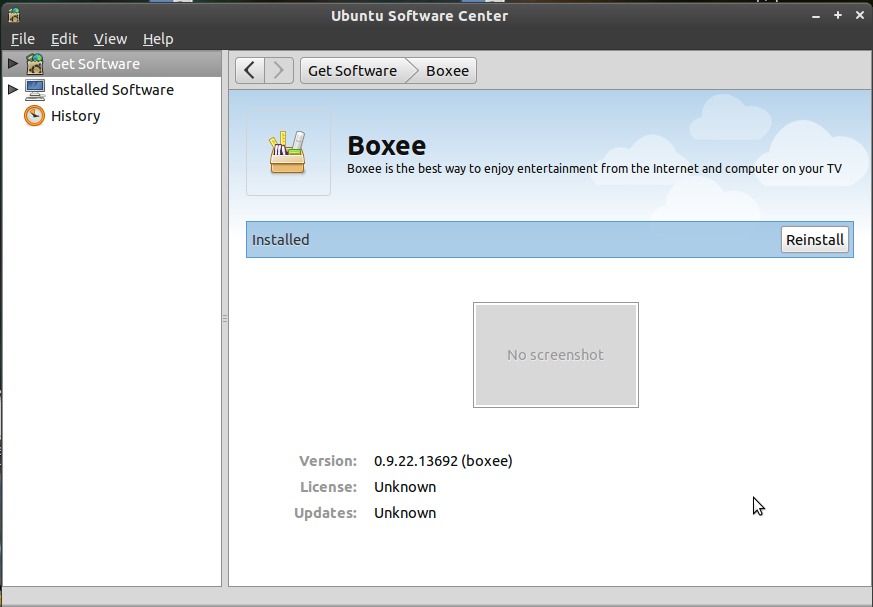873x607 pixels.
Task: Select Get Software in the sidebar
Action: coord(112,64)
